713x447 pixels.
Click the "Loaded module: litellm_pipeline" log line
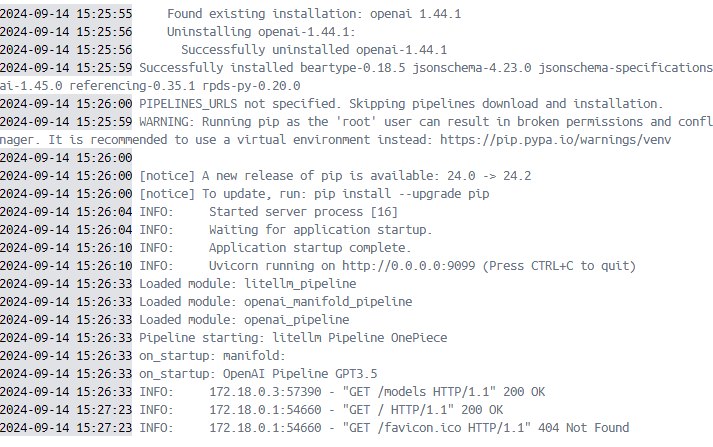point(247,284)
